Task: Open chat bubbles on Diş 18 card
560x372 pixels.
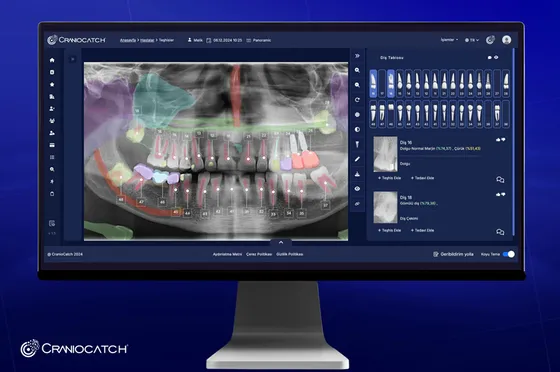Action: click(500, 232)
